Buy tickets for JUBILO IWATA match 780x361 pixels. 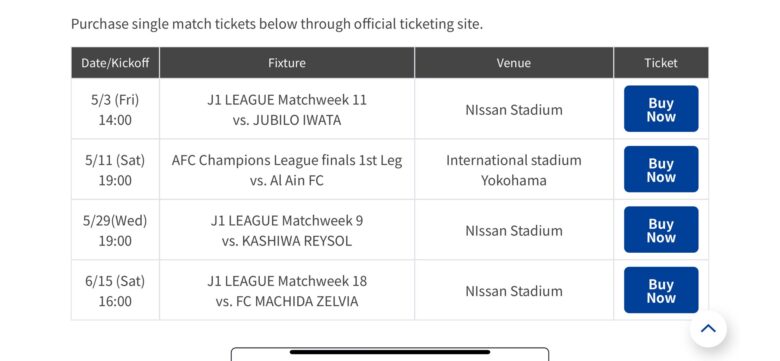pos(661,109)
